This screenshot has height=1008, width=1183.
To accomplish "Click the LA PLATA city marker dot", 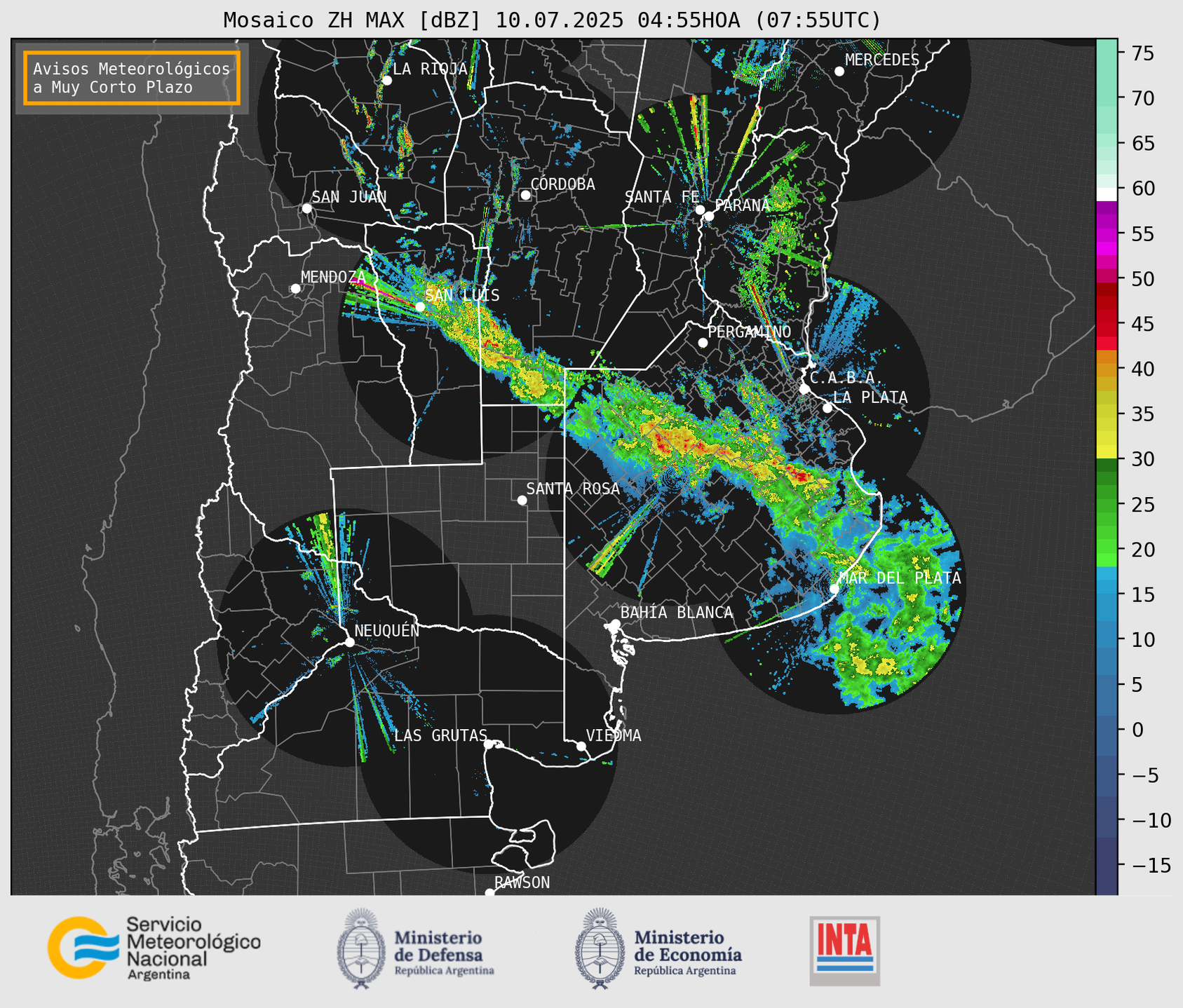I will click(827, 408).
